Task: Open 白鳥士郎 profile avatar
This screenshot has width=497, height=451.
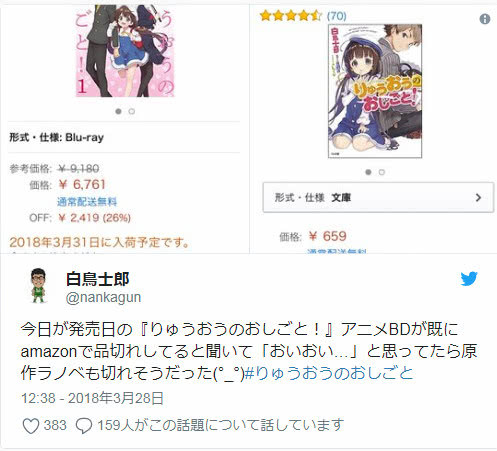Action: [38, 285]
